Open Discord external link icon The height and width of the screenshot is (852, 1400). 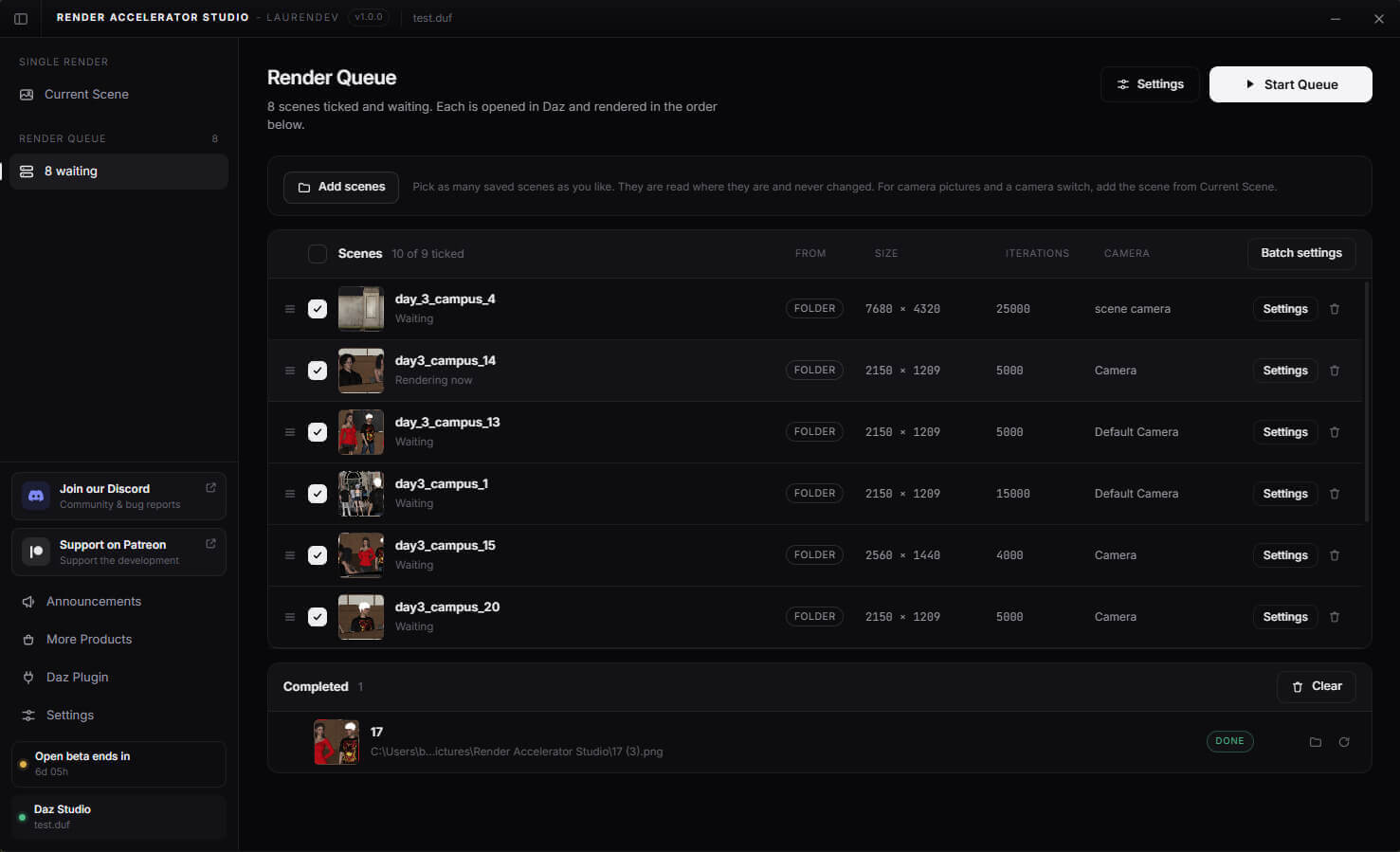(210, 488)
